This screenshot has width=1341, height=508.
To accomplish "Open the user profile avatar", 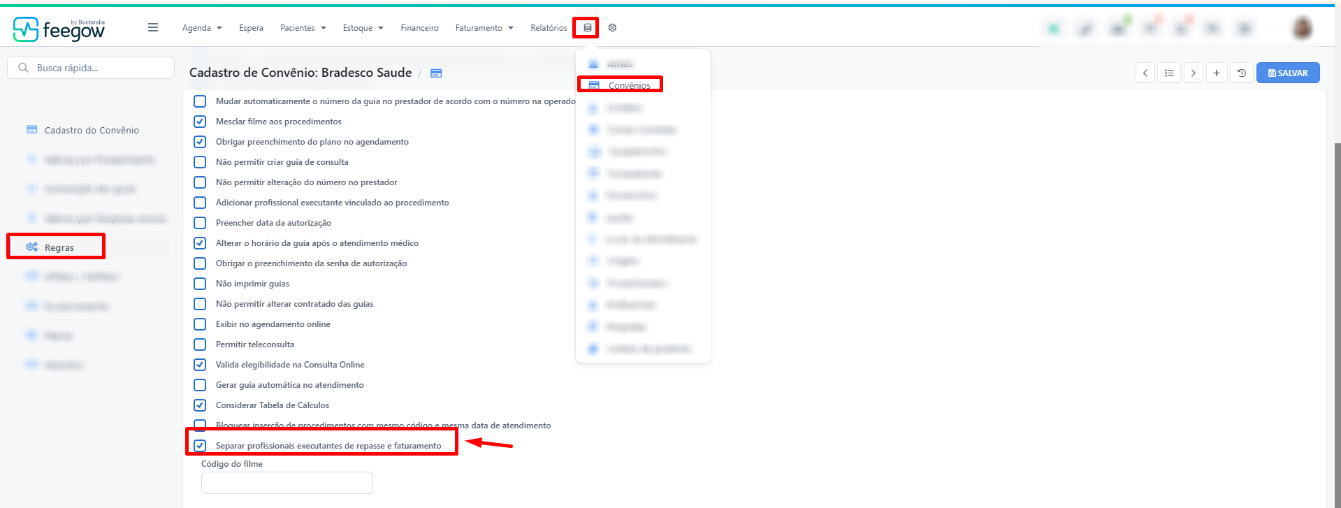I will tap(1302, 28).
